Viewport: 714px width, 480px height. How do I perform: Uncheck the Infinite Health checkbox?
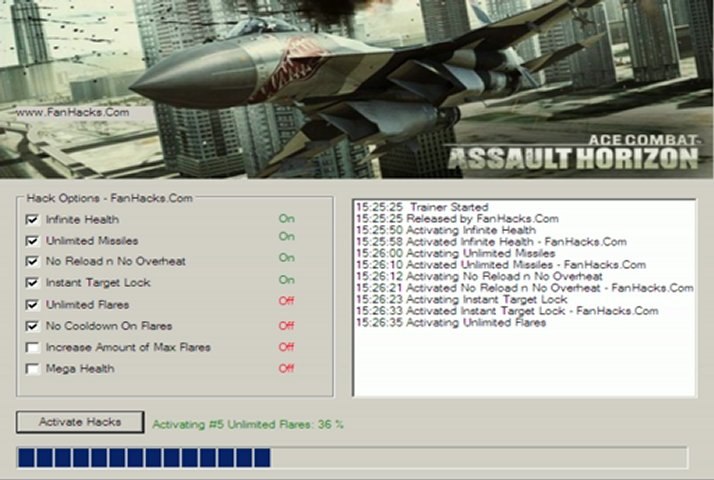point(32,220)
